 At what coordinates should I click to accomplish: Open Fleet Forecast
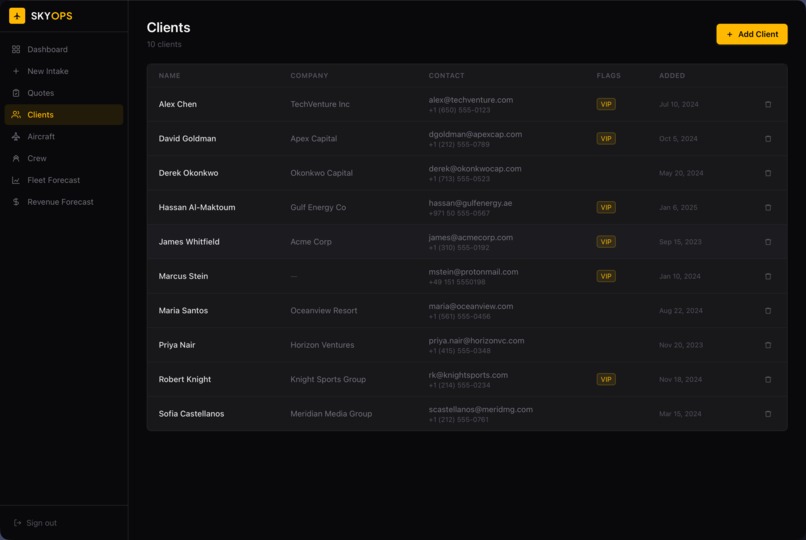pos(64,180)
